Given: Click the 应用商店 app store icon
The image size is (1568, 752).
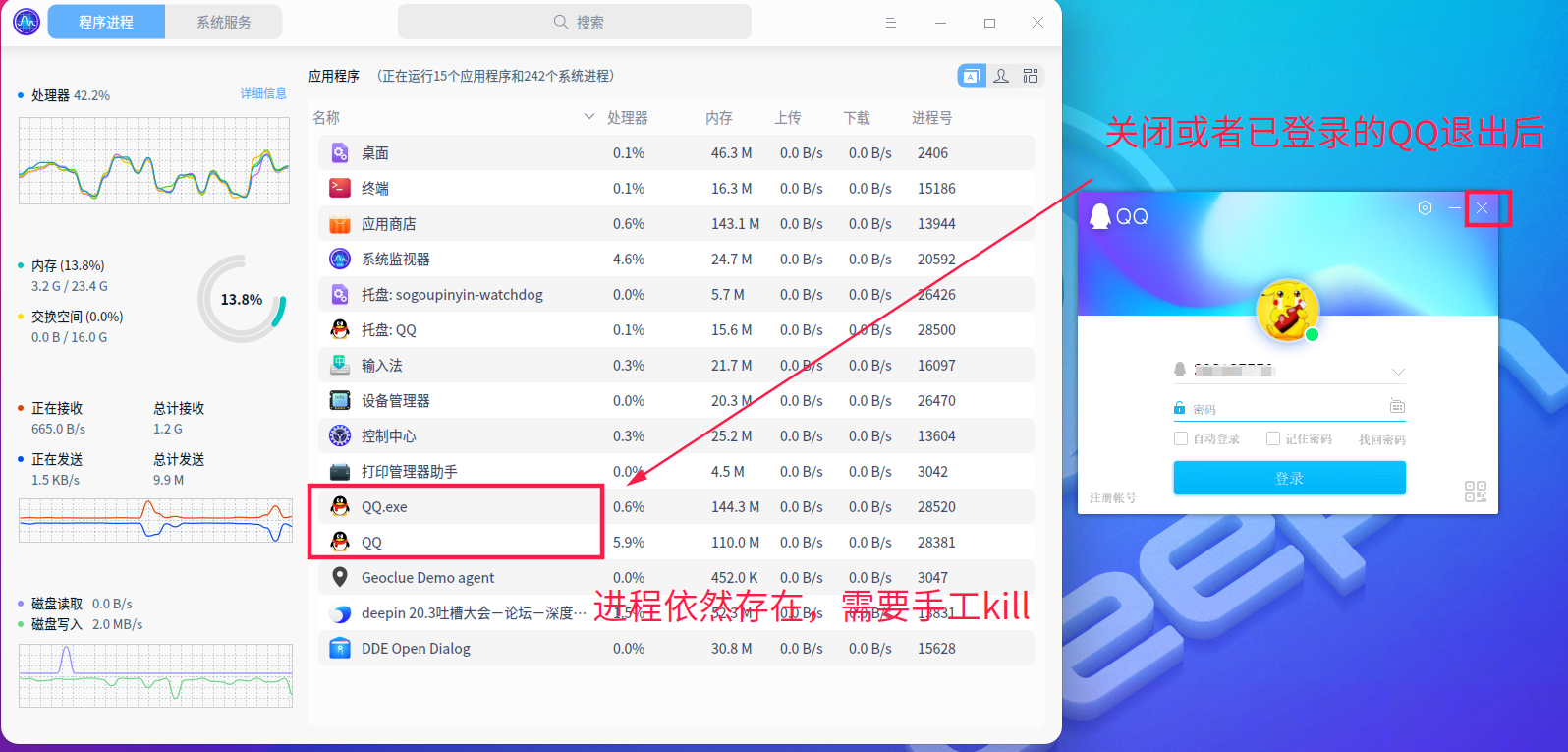Looking at the screenshot, I should pos(340,224).
